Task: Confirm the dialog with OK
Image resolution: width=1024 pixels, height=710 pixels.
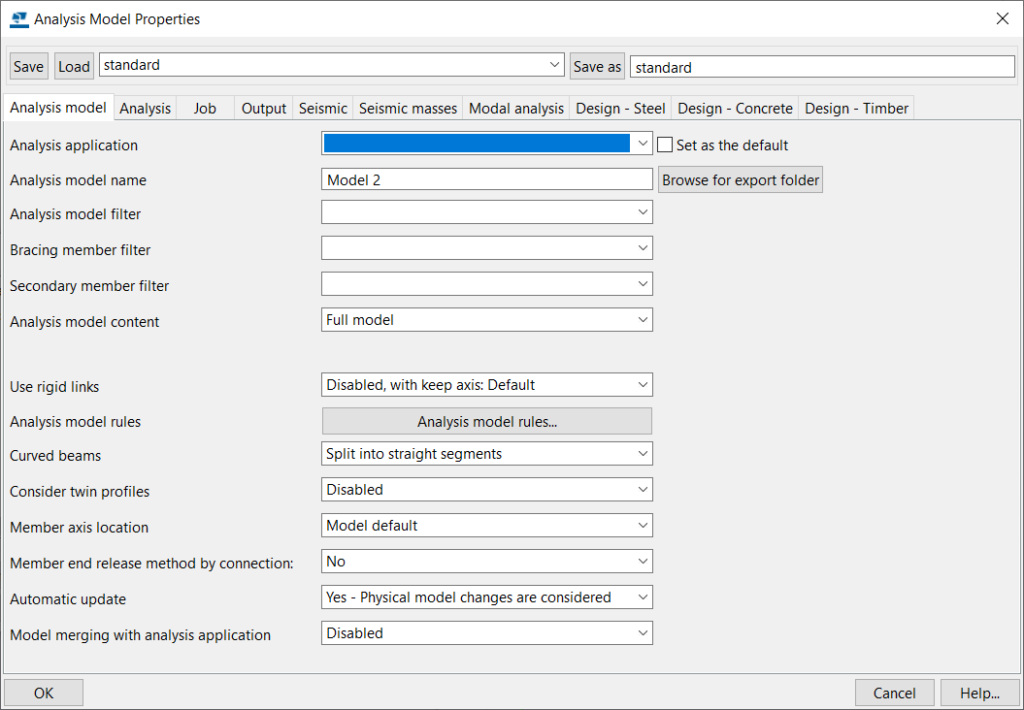Action: (x=43, y=692)
